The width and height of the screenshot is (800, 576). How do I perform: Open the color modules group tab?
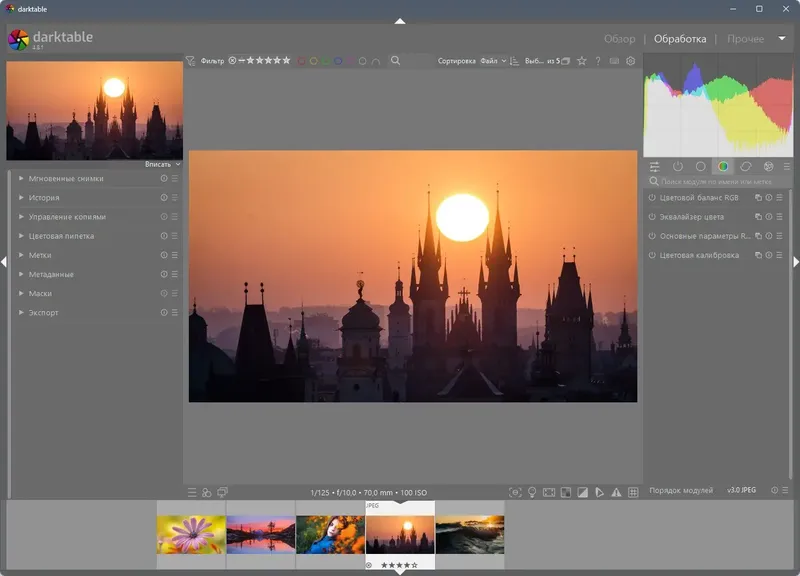point(723,166)
